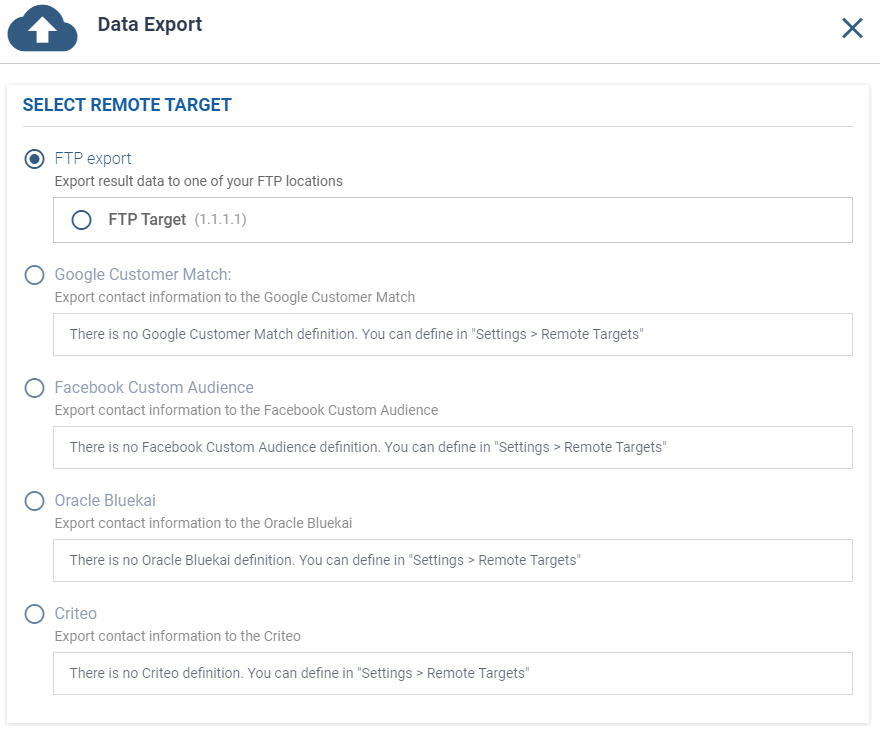Click the FTP export label text
The width and height of the screenshot is (880, 743).
93,159
